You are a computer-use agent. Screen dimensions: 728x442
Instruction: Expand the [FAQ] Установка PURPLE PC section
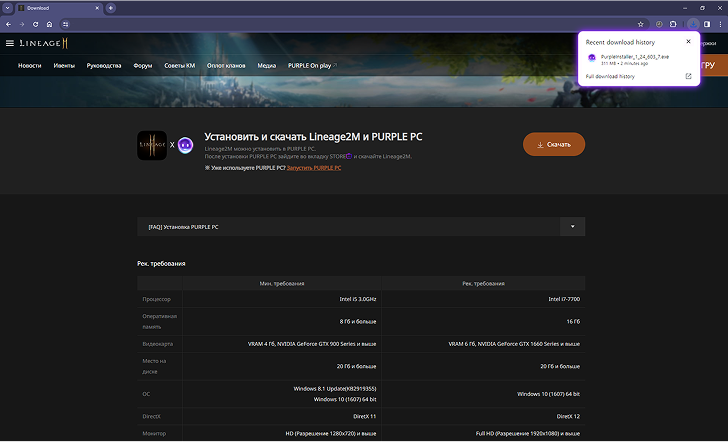[572, 227]
